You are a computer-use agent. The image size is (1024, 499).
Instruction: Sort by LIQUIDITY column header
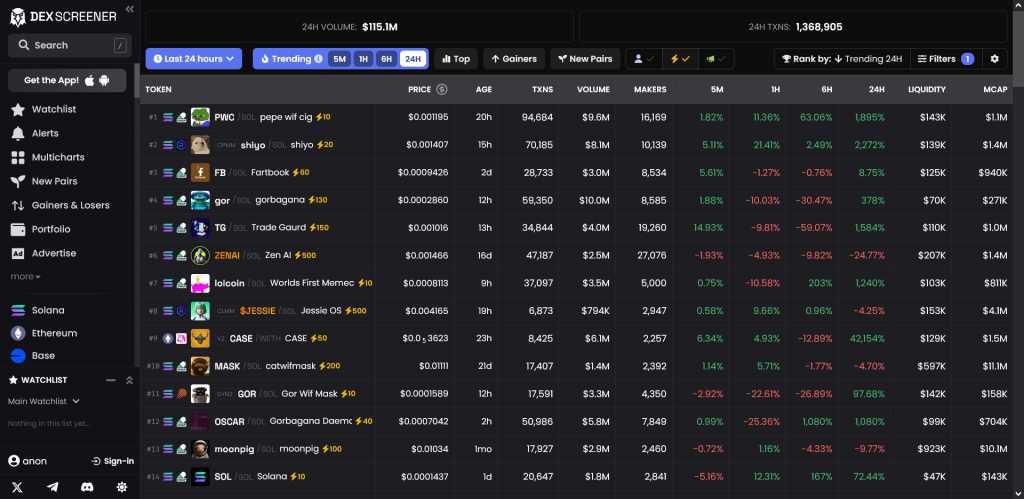click(x=927, y=89)
